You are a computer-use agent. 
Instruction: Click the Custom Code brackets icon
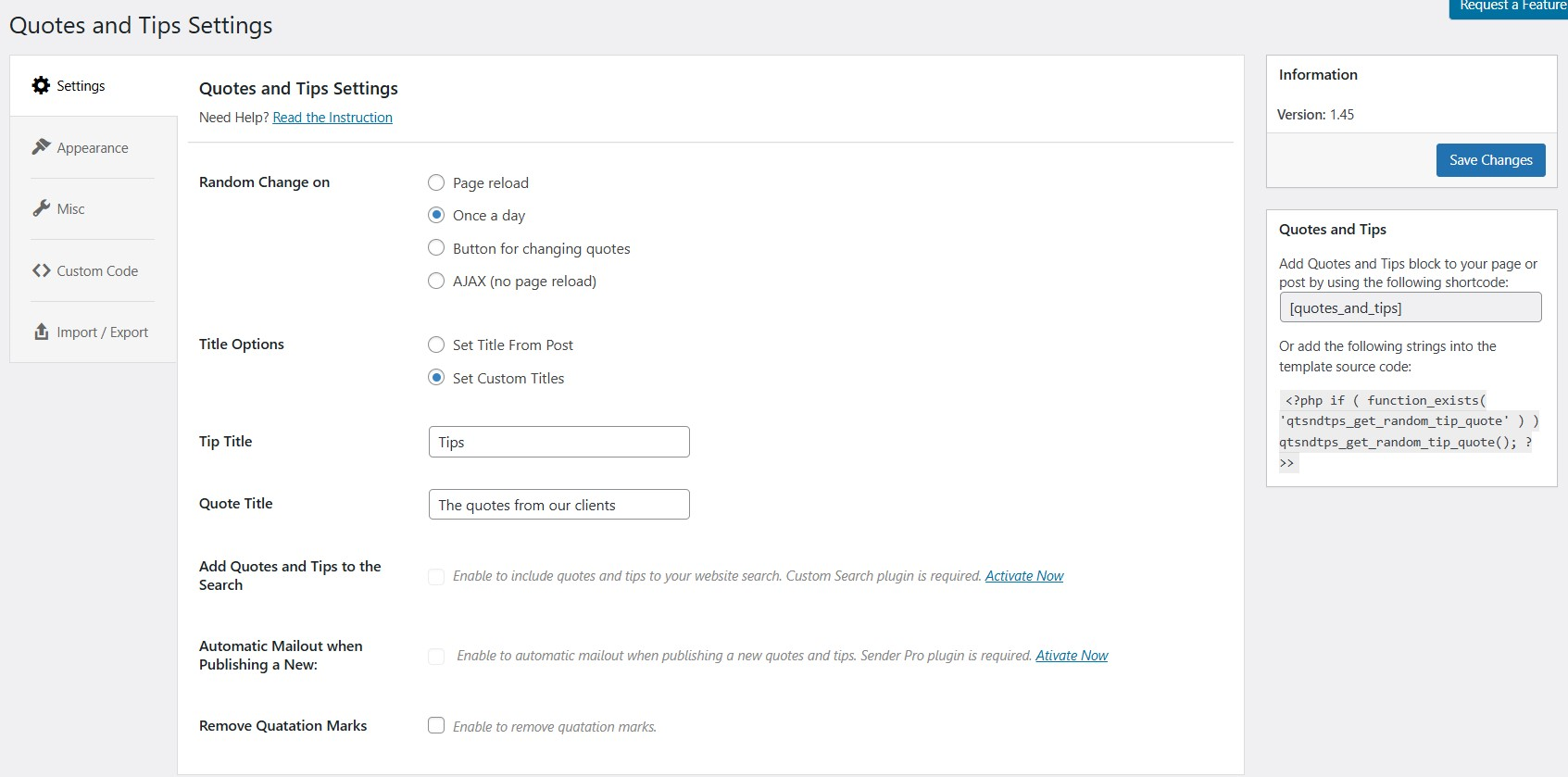[x=41, y=270]
